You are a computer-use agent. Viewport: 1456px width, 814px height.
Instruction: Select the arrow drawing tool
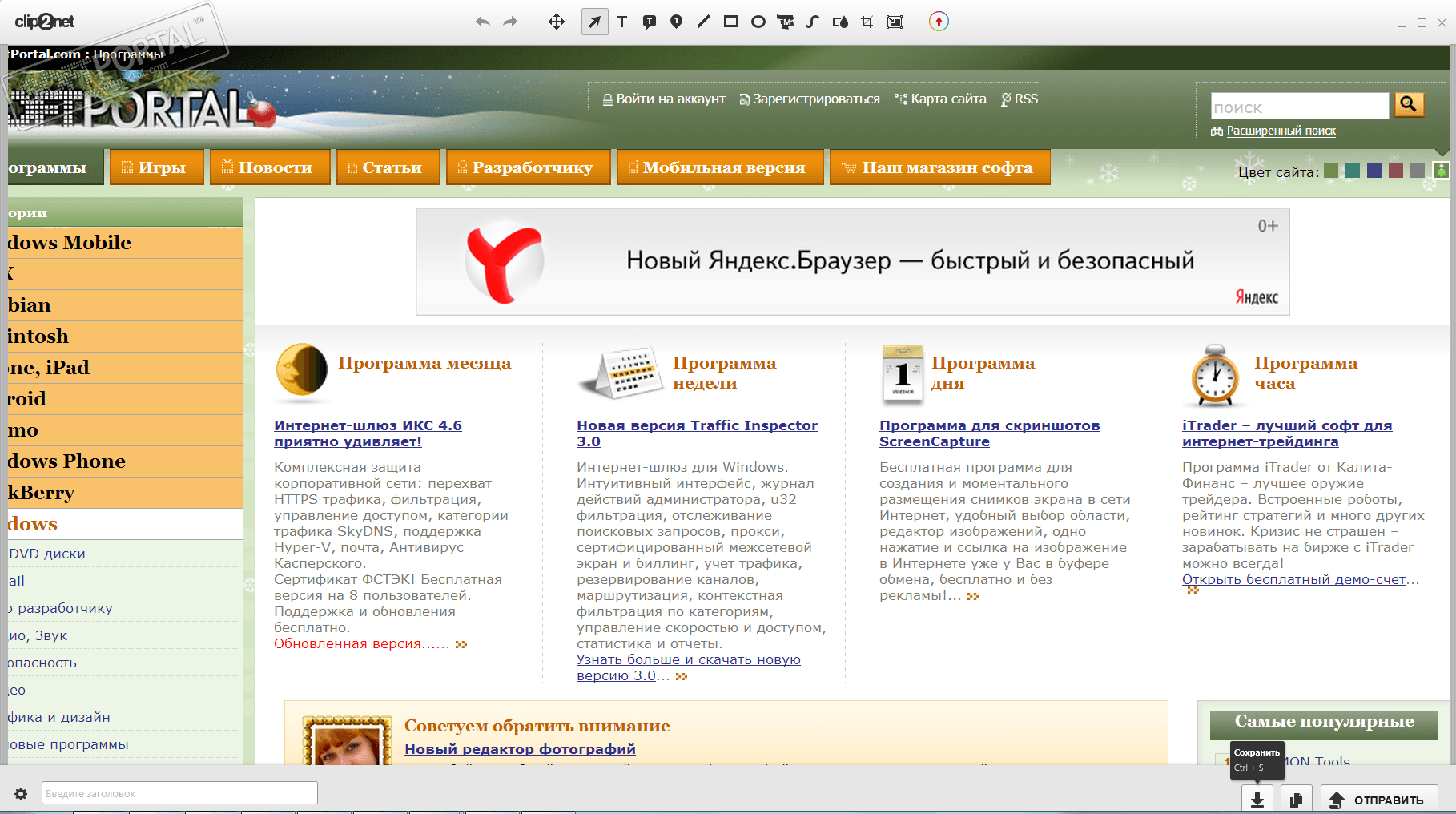(594, 22)
